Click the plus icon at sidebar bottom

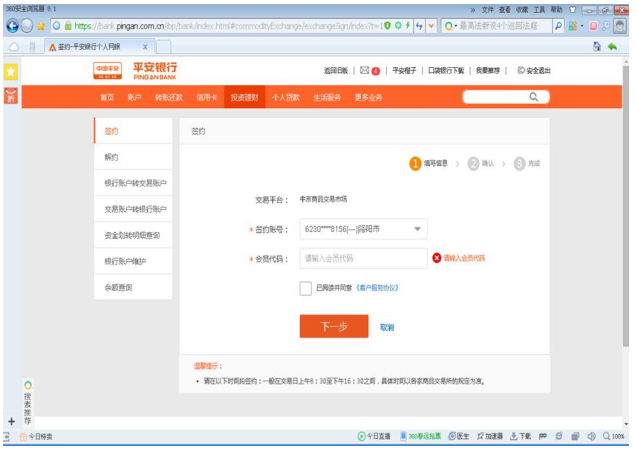(12, 421)
